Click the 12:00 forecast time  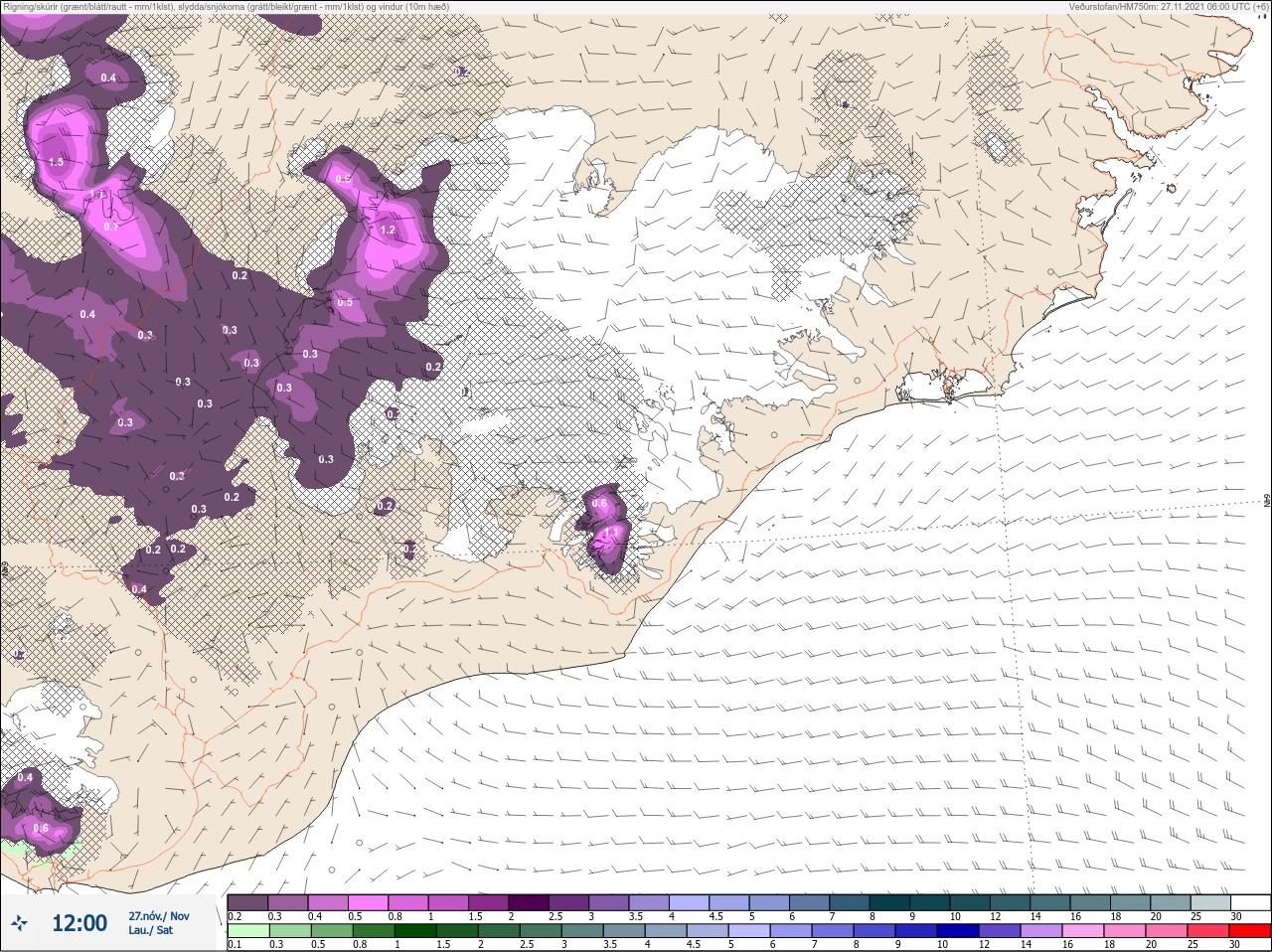coord(79,923)
